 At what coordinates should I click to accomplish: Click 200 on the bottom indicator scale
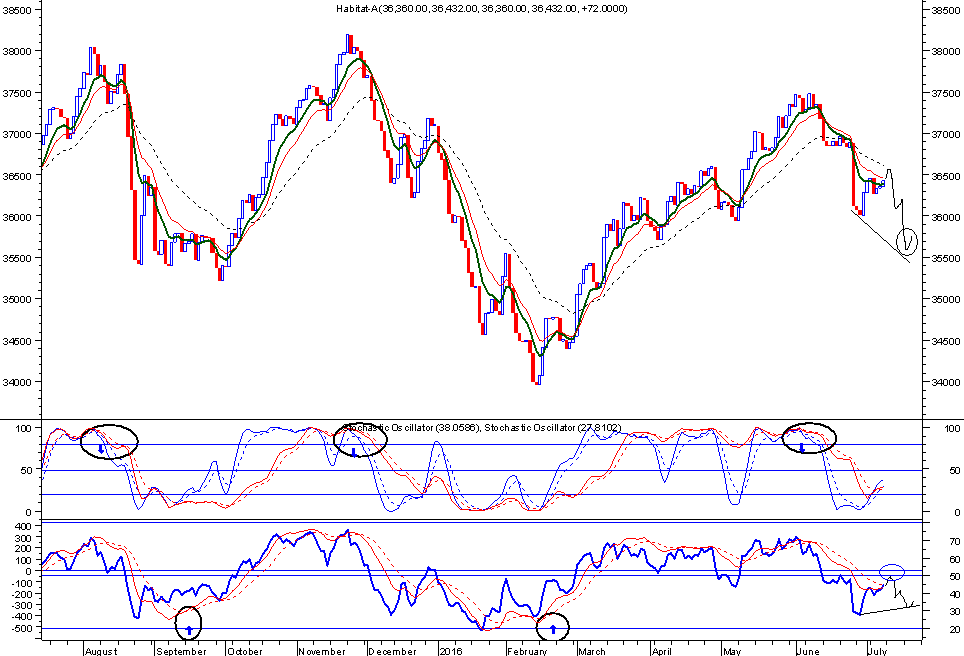(x=23, y=550)
